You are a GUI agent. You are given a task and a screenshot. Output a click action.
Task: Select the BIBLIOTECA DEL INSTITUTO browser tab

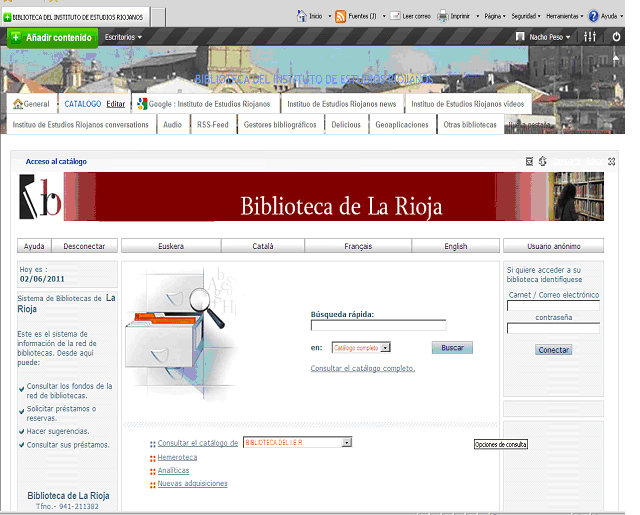coord(76,17)
